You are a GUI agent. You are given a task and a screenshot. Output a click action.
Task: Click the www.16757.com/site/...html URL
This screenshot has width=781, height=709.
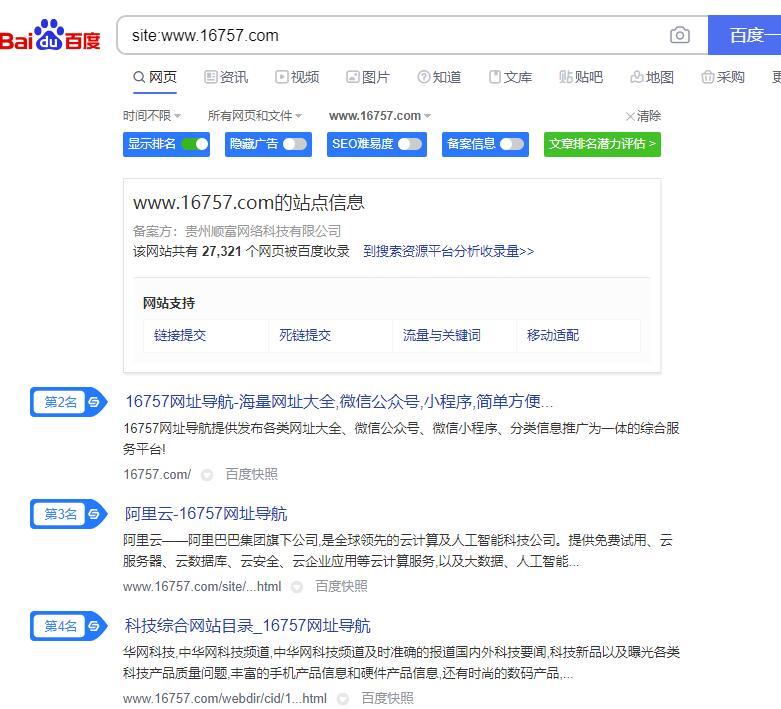[202, 586]
